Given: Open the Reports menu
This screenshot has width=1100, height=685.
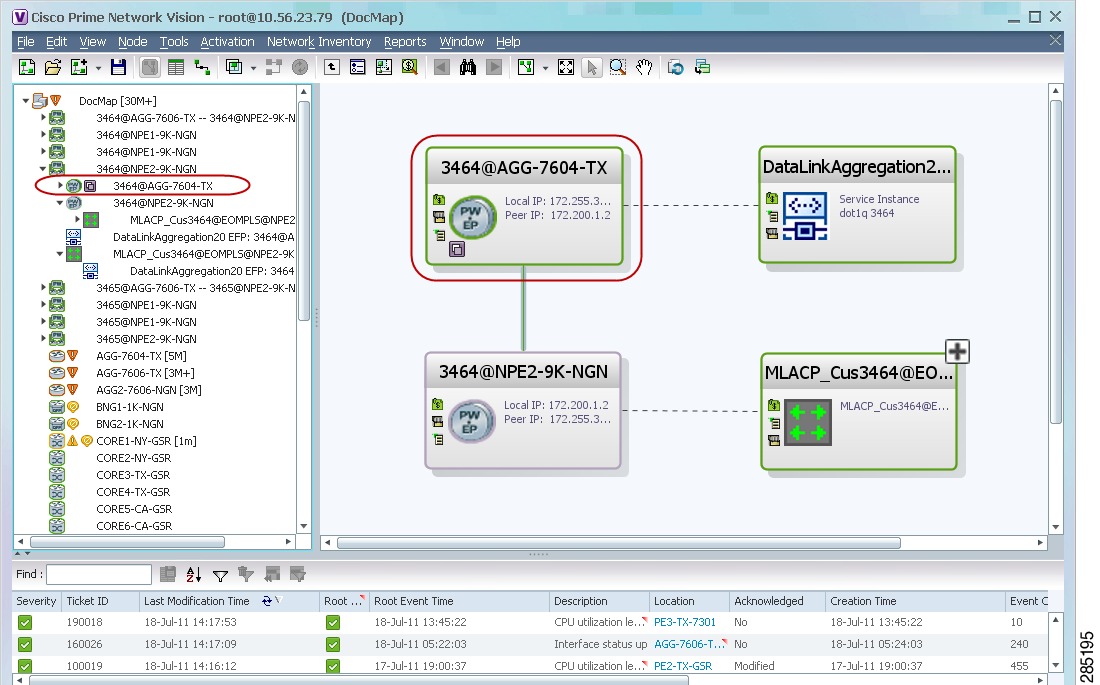Looking at the screenshot, I should [405, 42].
